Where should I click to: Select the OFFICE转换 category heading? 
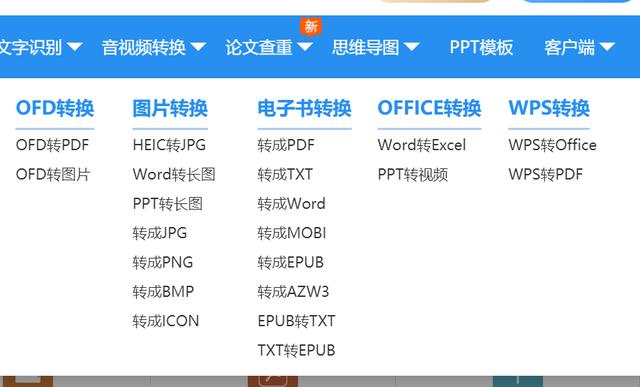(x=429, y=108)
